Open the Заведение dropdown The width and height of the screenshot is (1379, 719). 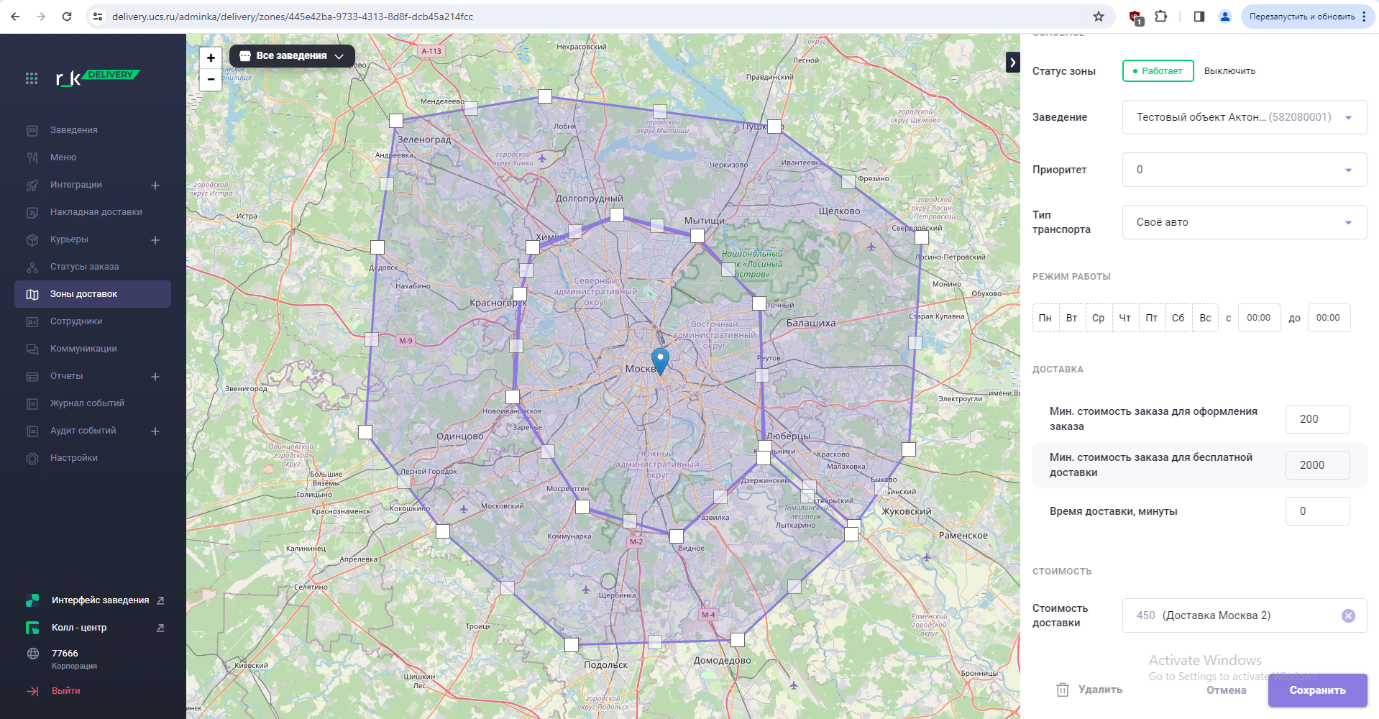(1244, 117)
